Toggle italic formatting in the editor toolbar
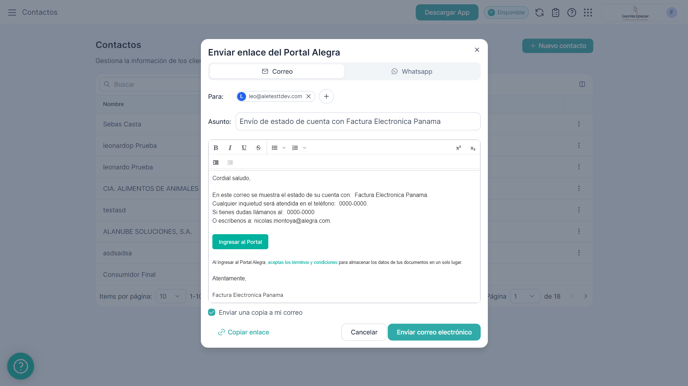This screenshot has height=386, width=688. click(x=230, y=148)
